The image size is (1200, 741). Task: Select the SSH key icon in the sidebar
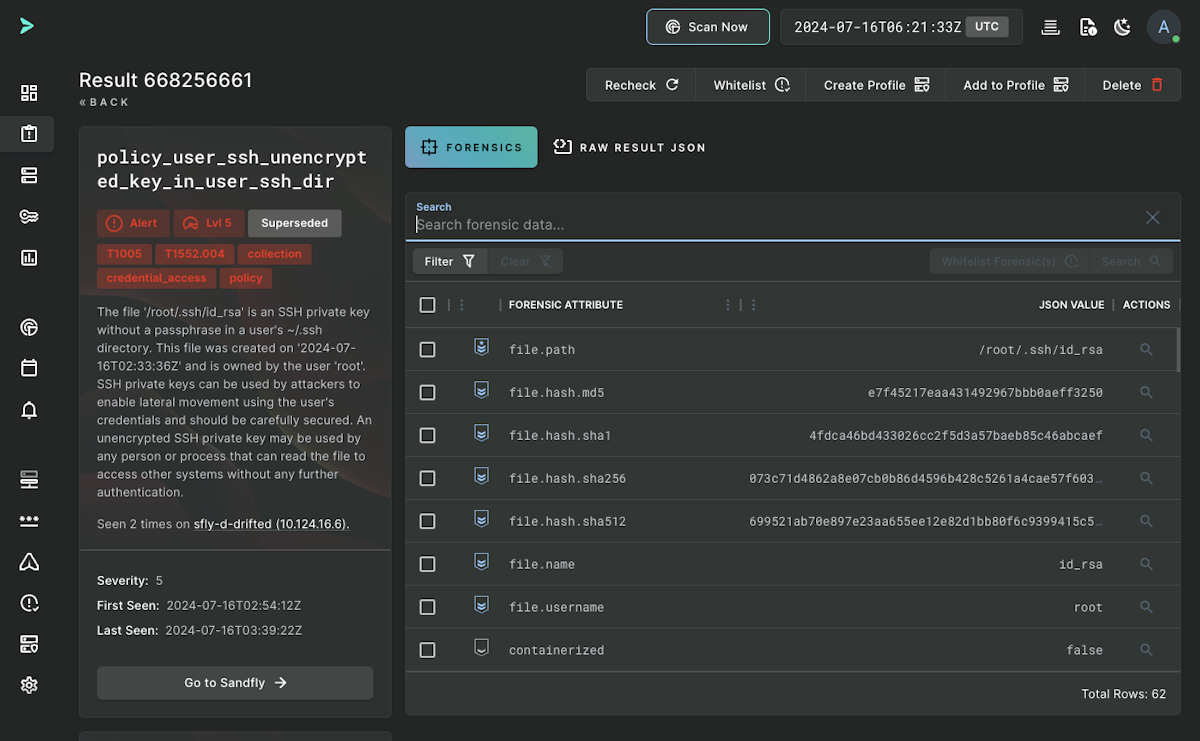pos(28,216)
